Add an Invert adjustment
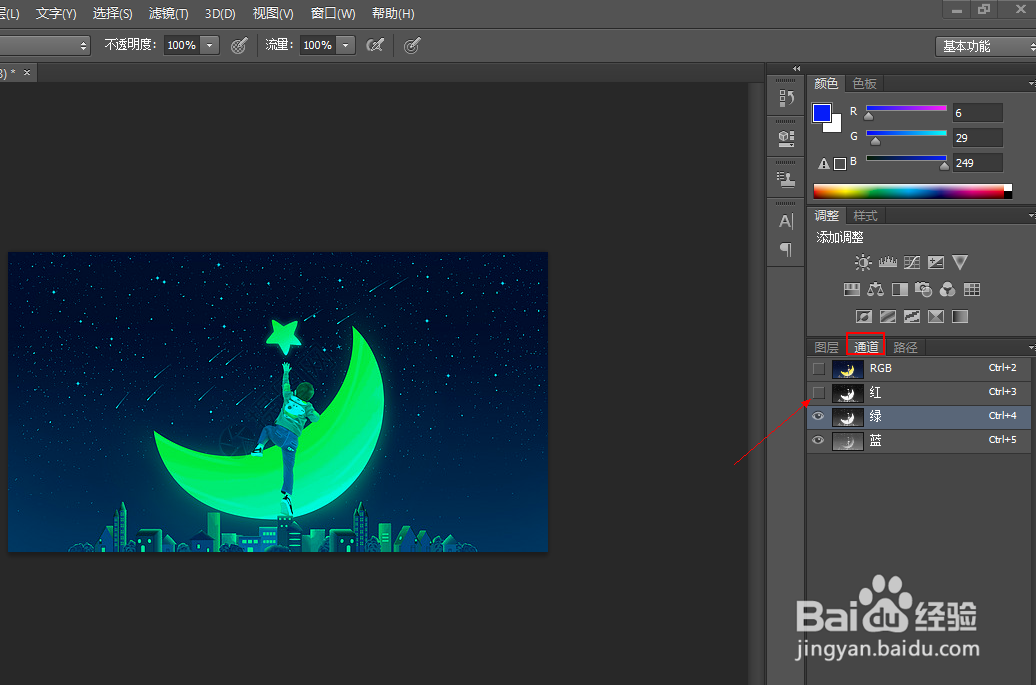This screenshot has width=1036, height=685. 864,316
